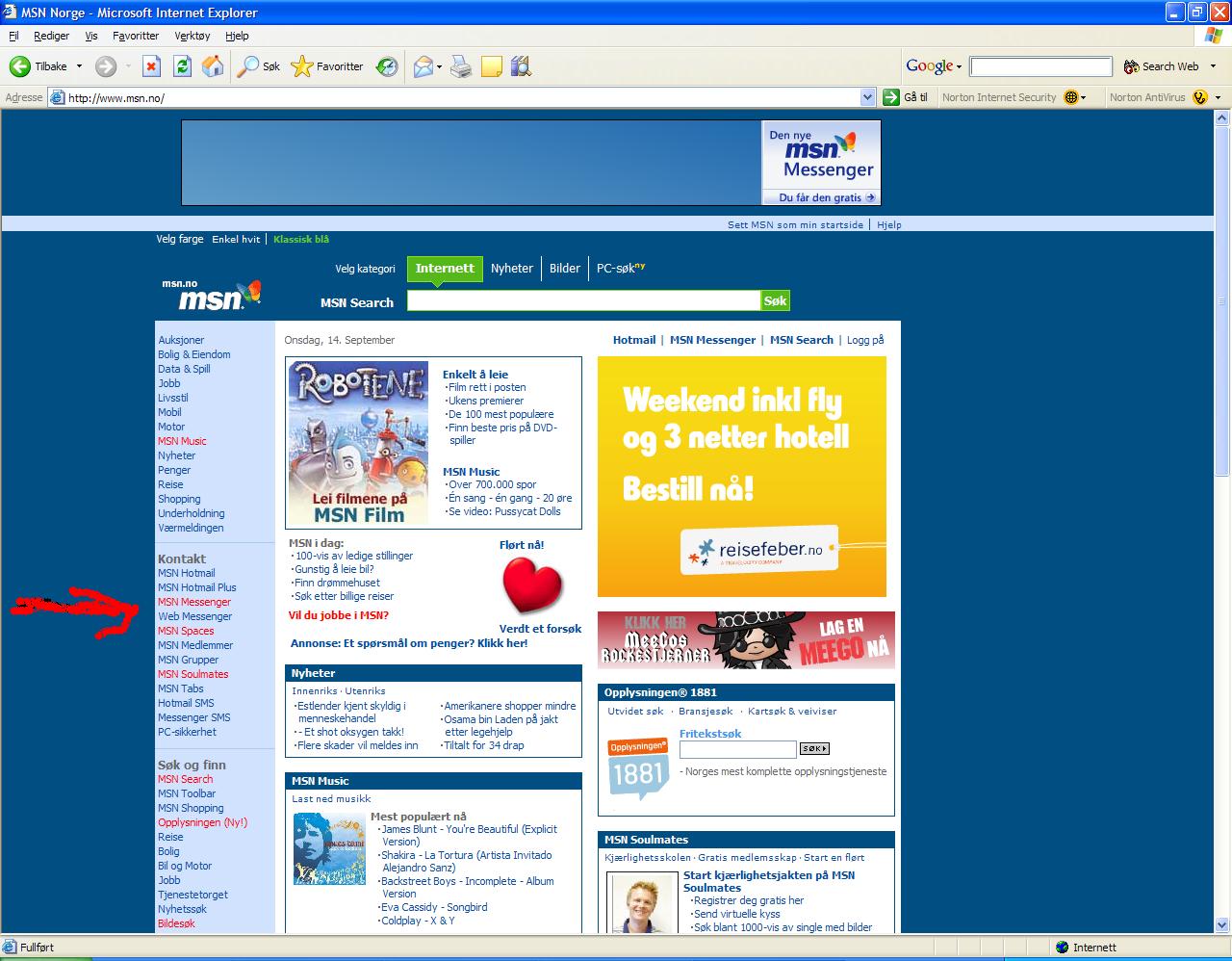This screenshot has width=1232, height=961.
Task: Click the vertical scrollbar down arrow
Action: pos(1223,924)
